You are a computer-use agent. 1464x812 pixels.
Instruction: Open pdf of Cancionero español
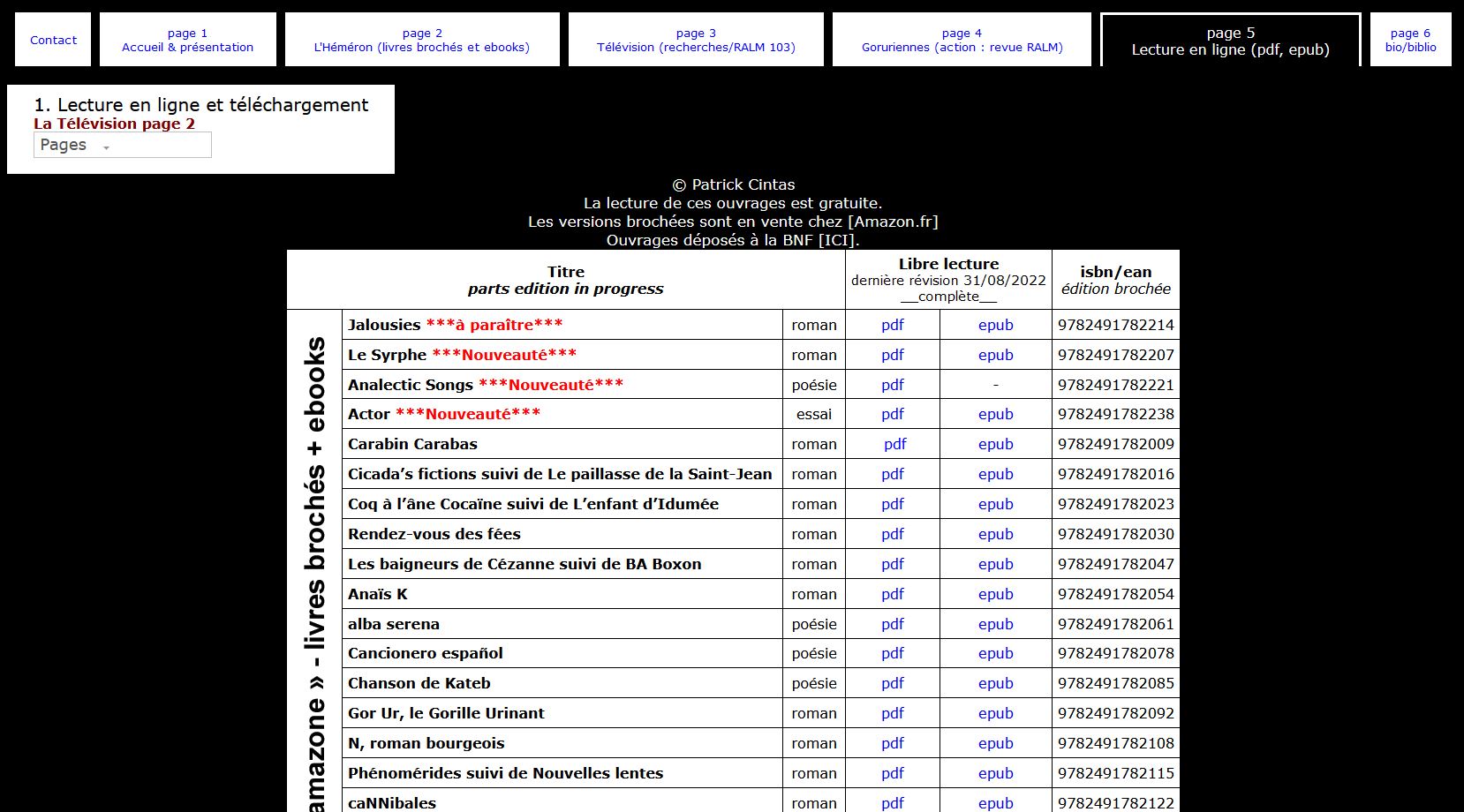pos(892,653)
